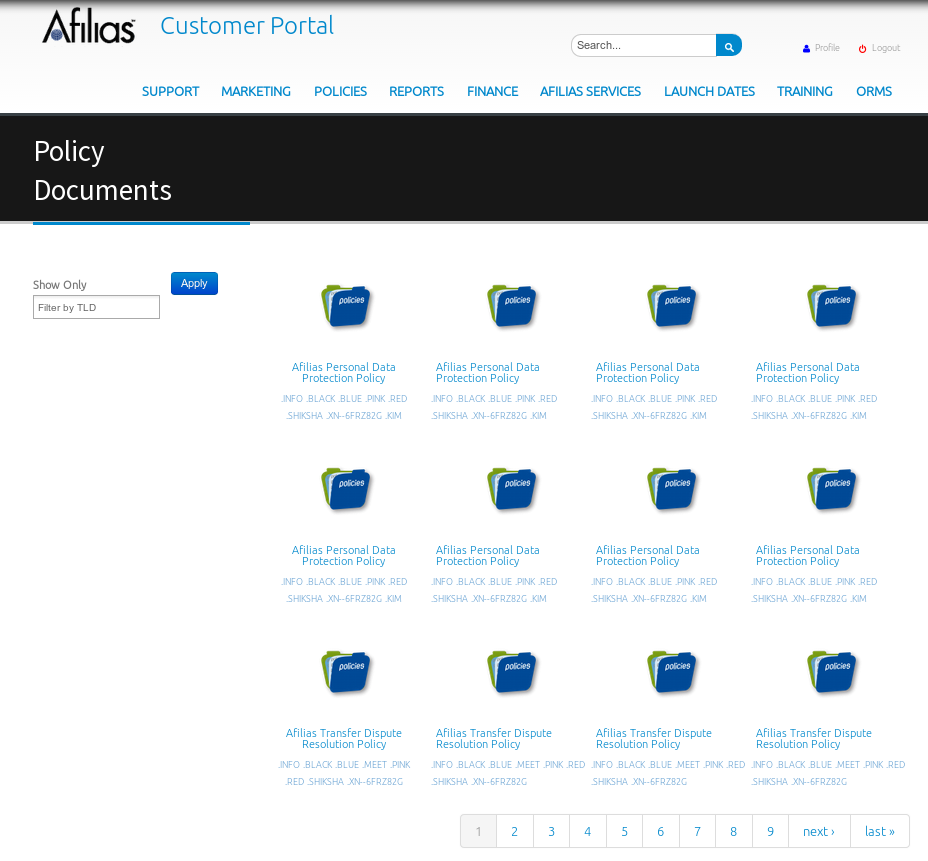The image size is (928, 861).
Task: Click the blue search magnifier button
Action: (729, 46)
